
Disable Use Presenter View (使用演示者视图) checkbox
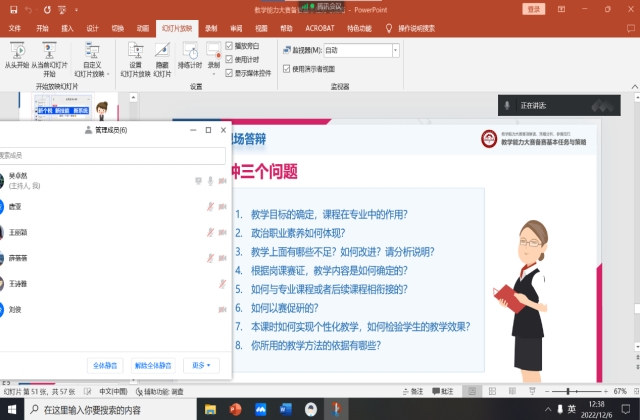pyautogui.click(x=287, y=69)
